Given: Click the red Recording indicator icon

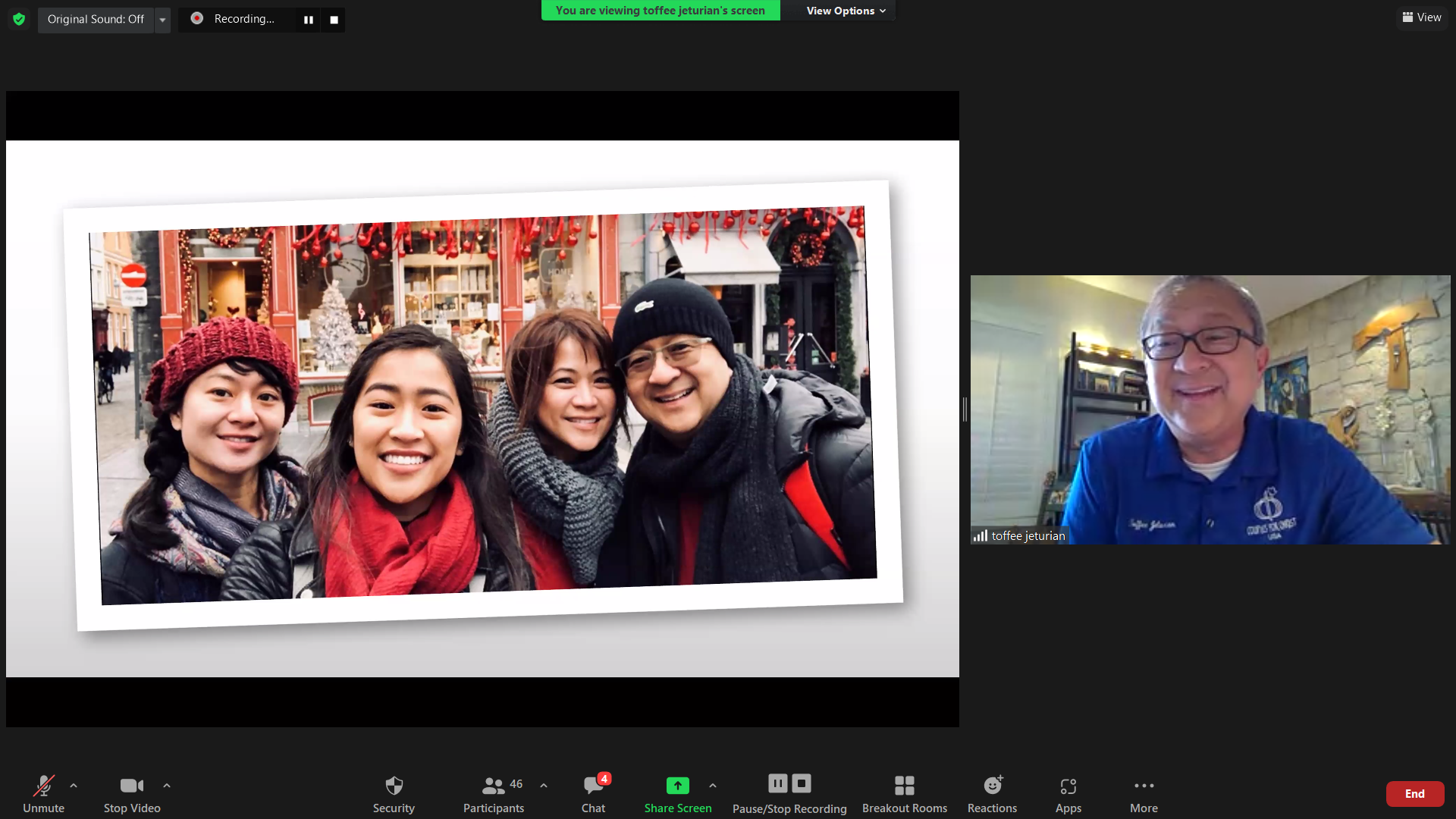Looking at the screenshot, I should coord(196,18).
